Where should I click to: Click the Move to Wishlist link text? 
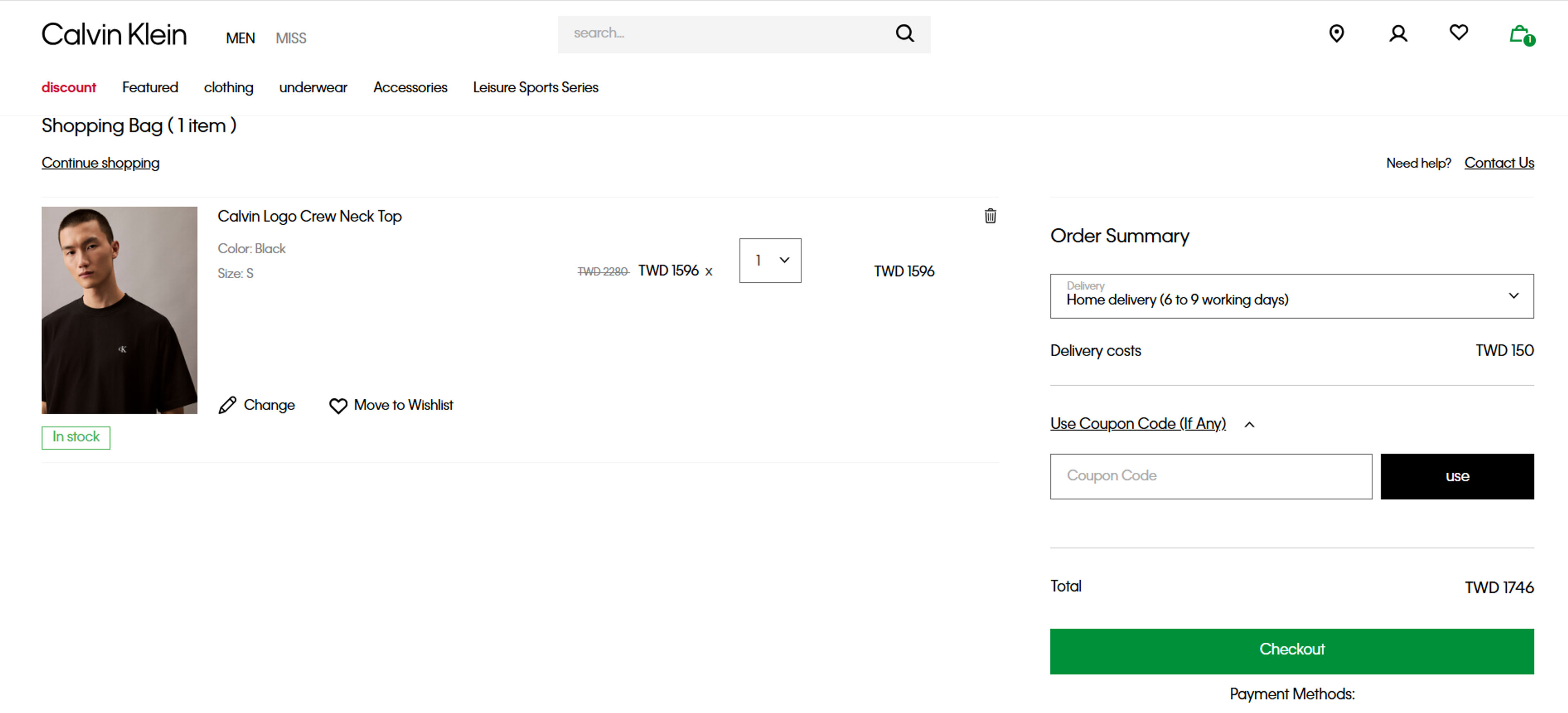click(403, 405)
